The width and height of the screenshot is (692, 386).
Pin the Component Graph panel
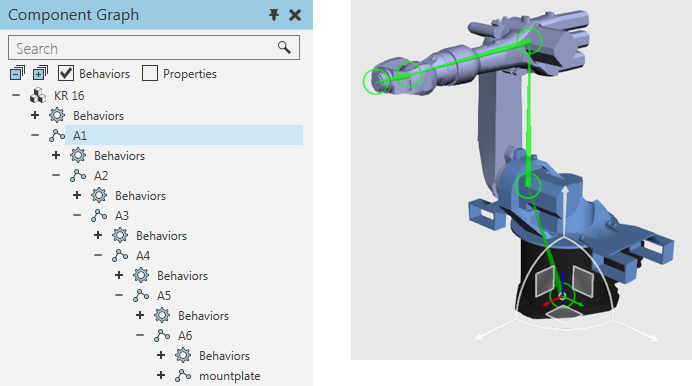274,15
